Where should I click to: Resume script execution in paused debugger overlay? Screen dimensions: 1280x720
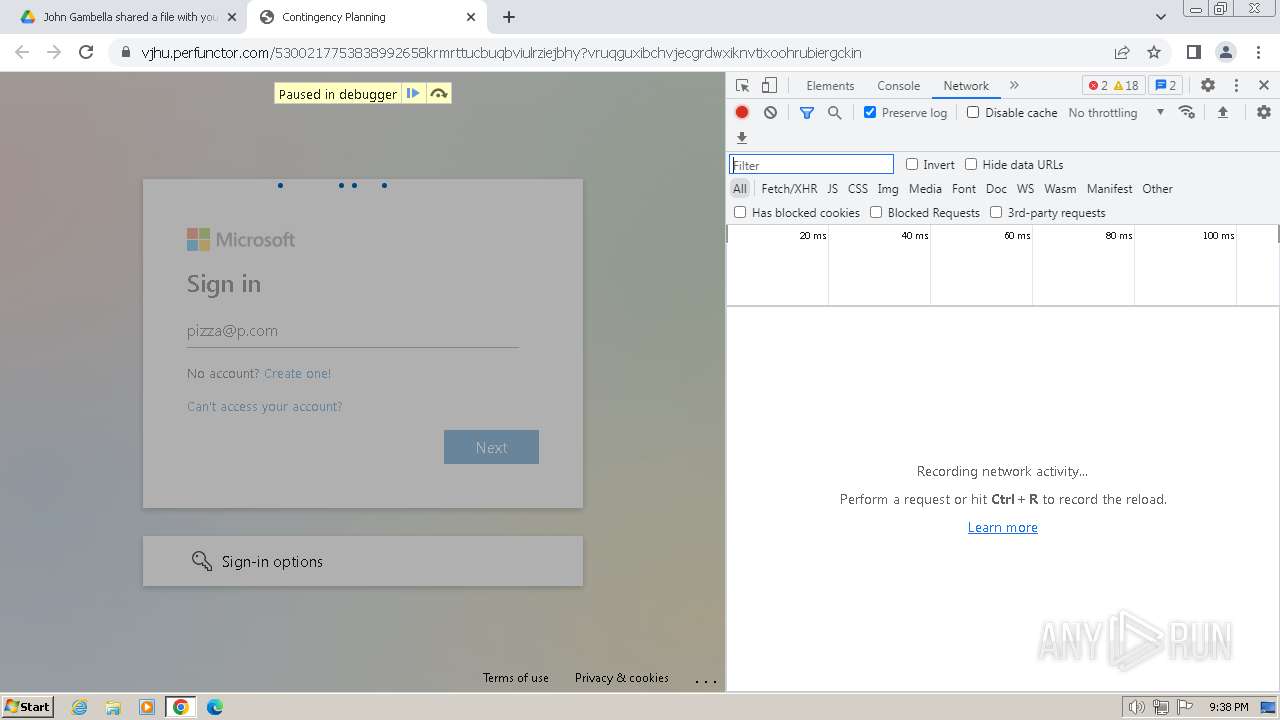click(413, 94)
